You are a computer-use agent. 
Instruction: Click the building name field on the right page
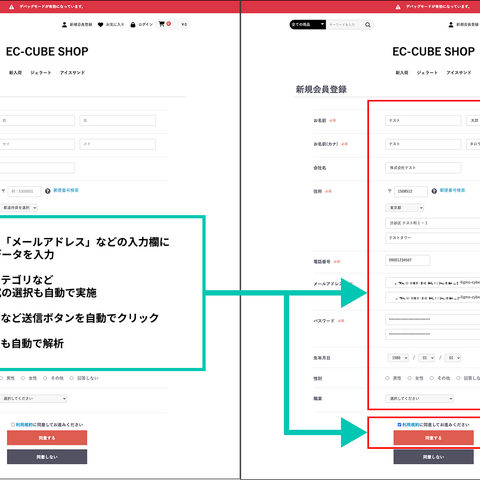tap(433, 238)
